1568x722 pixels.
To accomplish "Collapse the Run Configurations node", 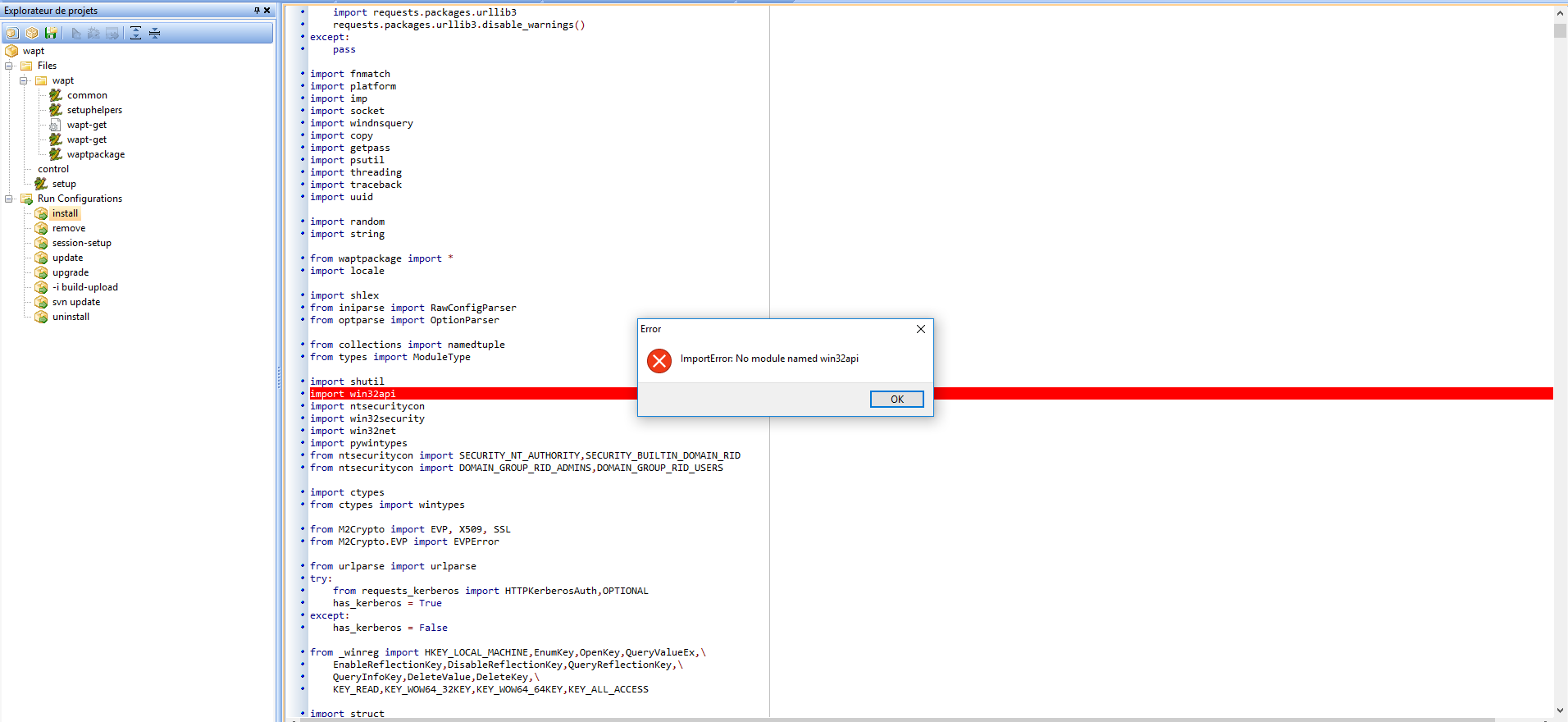I will pos(9,199).
